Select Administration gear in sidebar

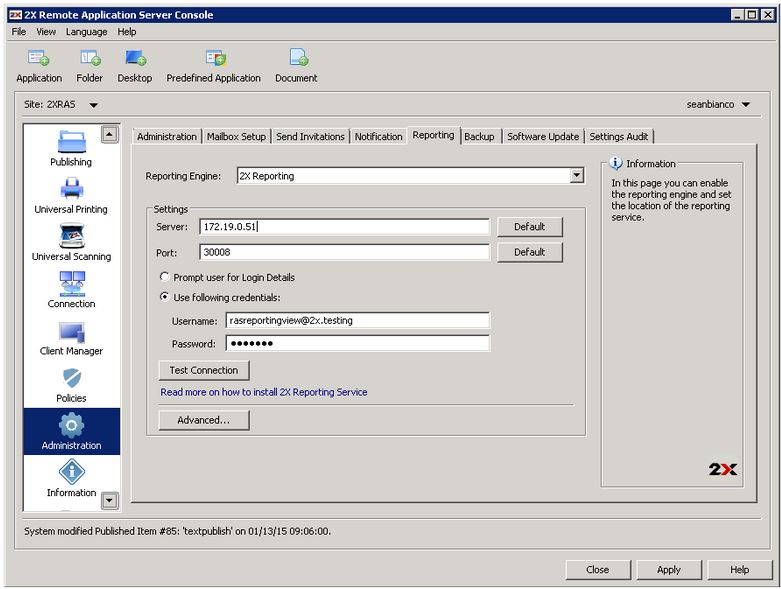[71, 432]
